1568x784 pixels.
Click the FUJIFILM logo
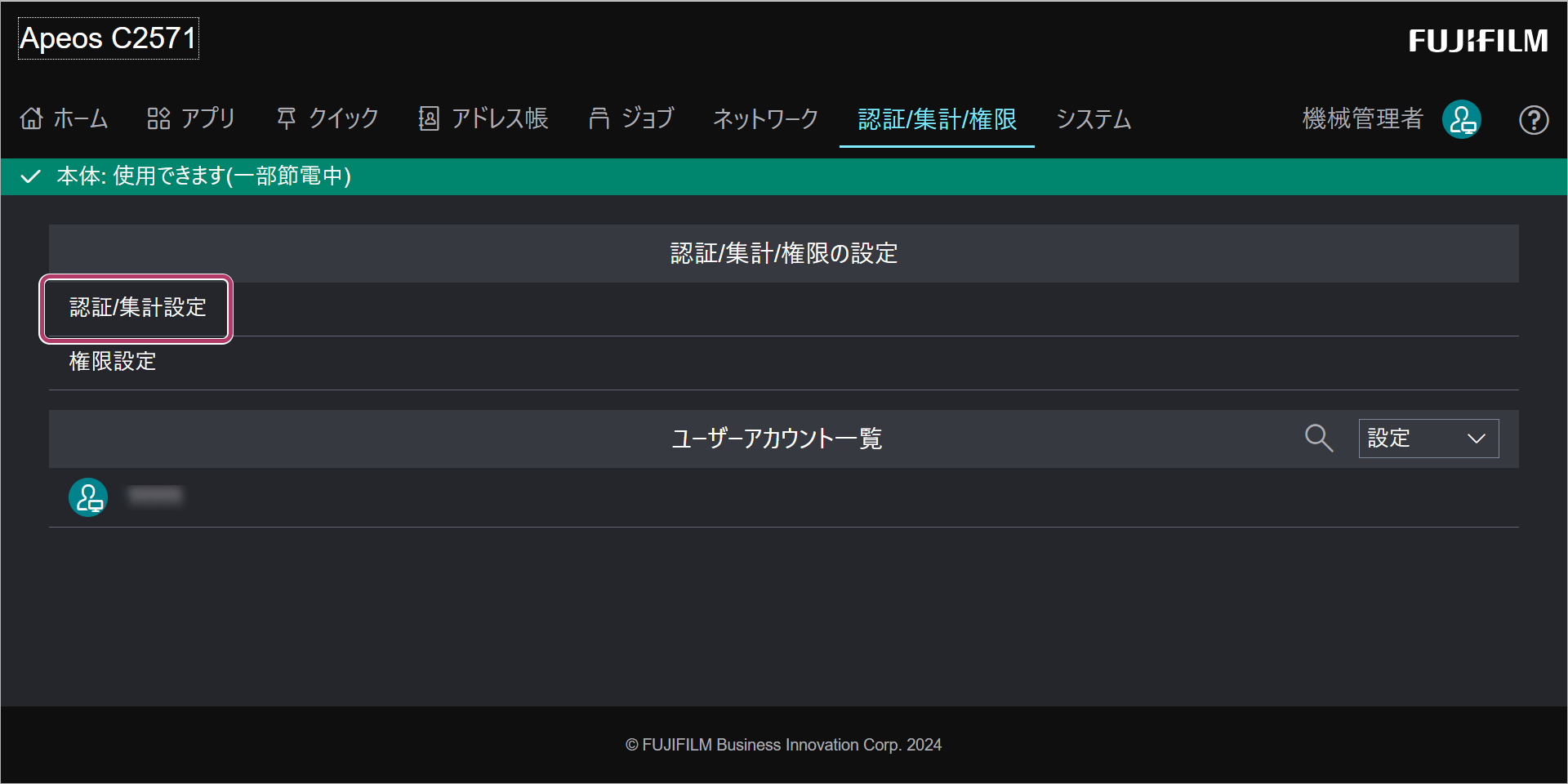pos(1478,40)
